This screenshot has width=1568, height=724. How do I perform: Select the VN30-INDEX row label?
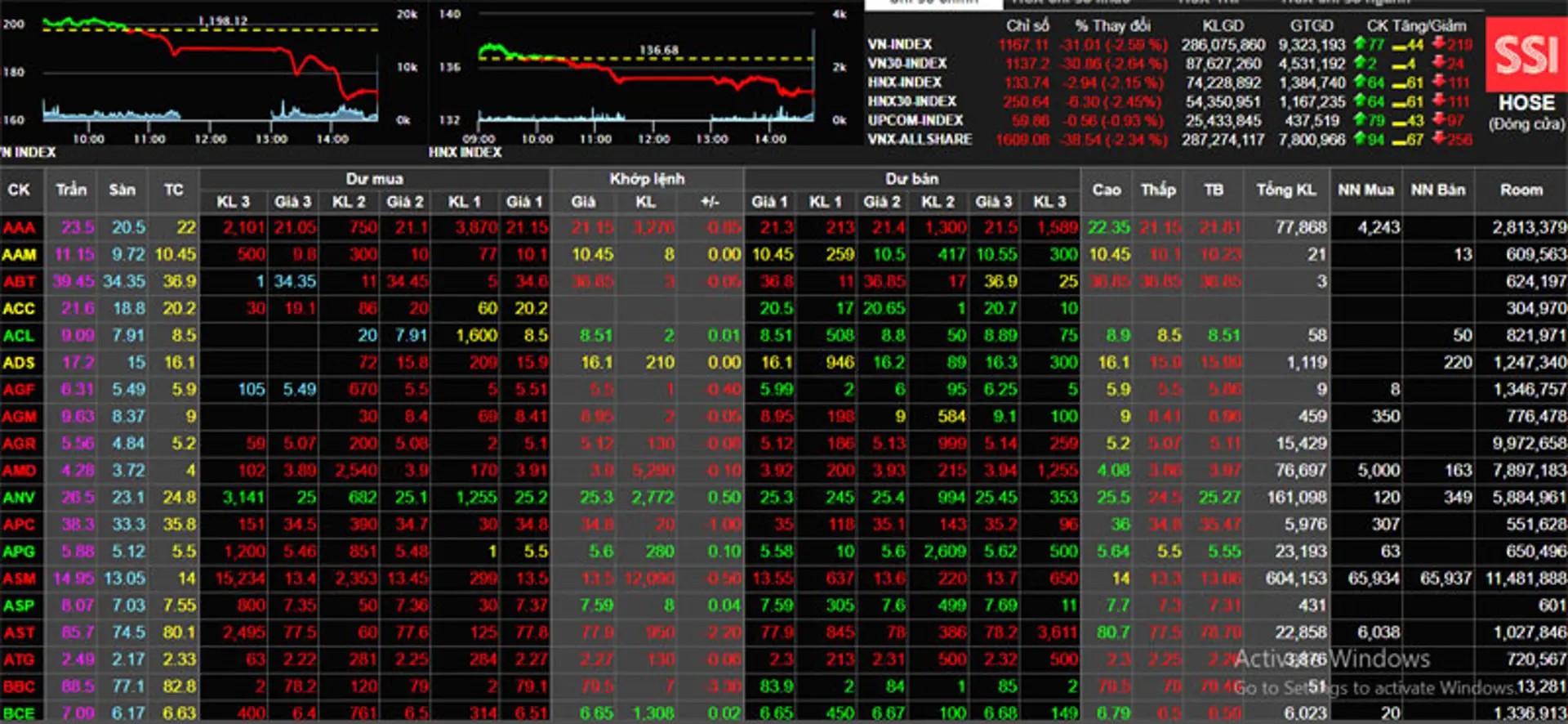pos(907,63)
